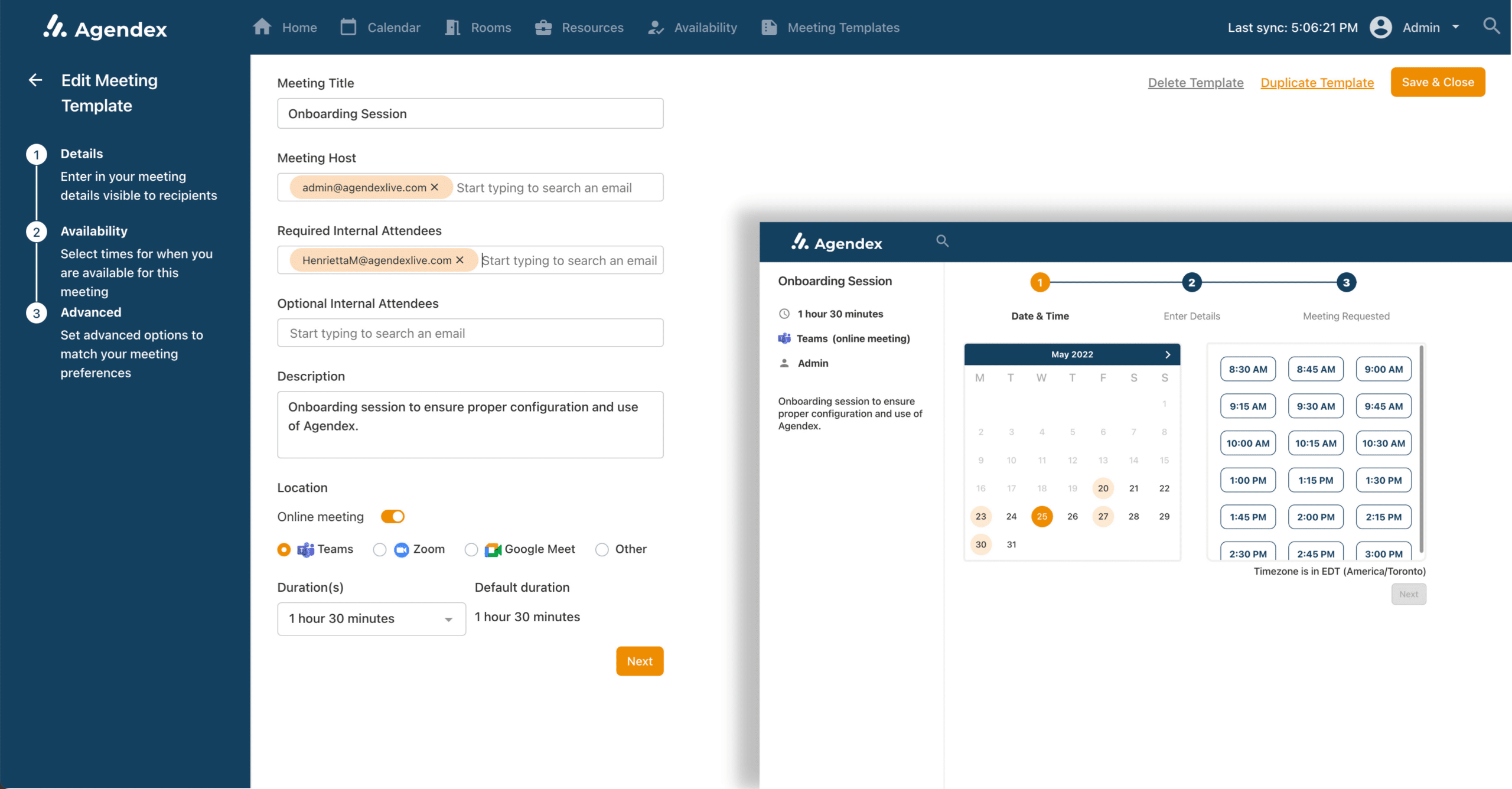This screenshot has width=1512, height=789.
Task: Click inside the Meeting Title field
Action: tap(470, 113)
